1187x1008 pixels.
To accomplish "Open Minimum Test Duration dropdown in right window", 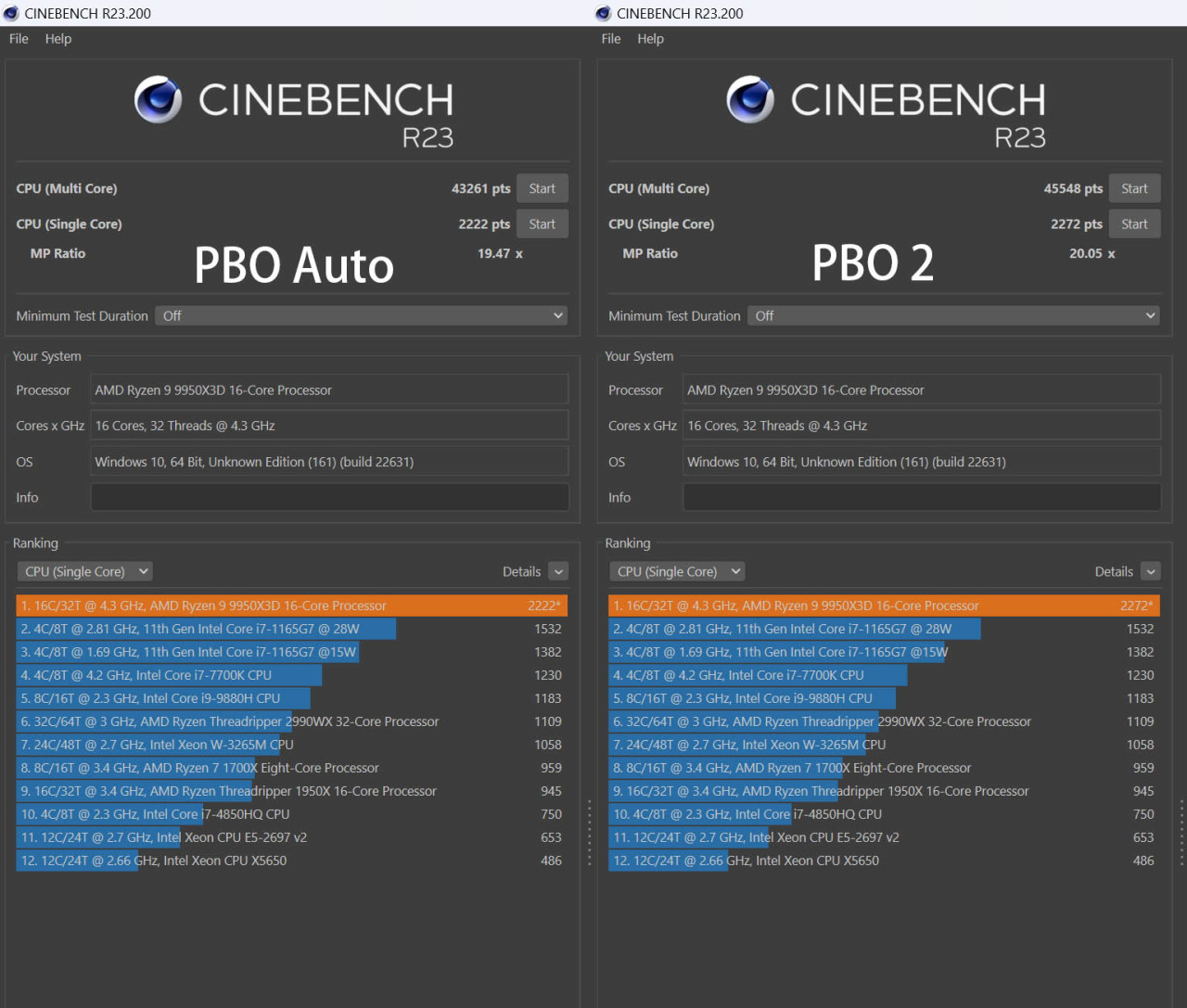I will coord(953,316).
